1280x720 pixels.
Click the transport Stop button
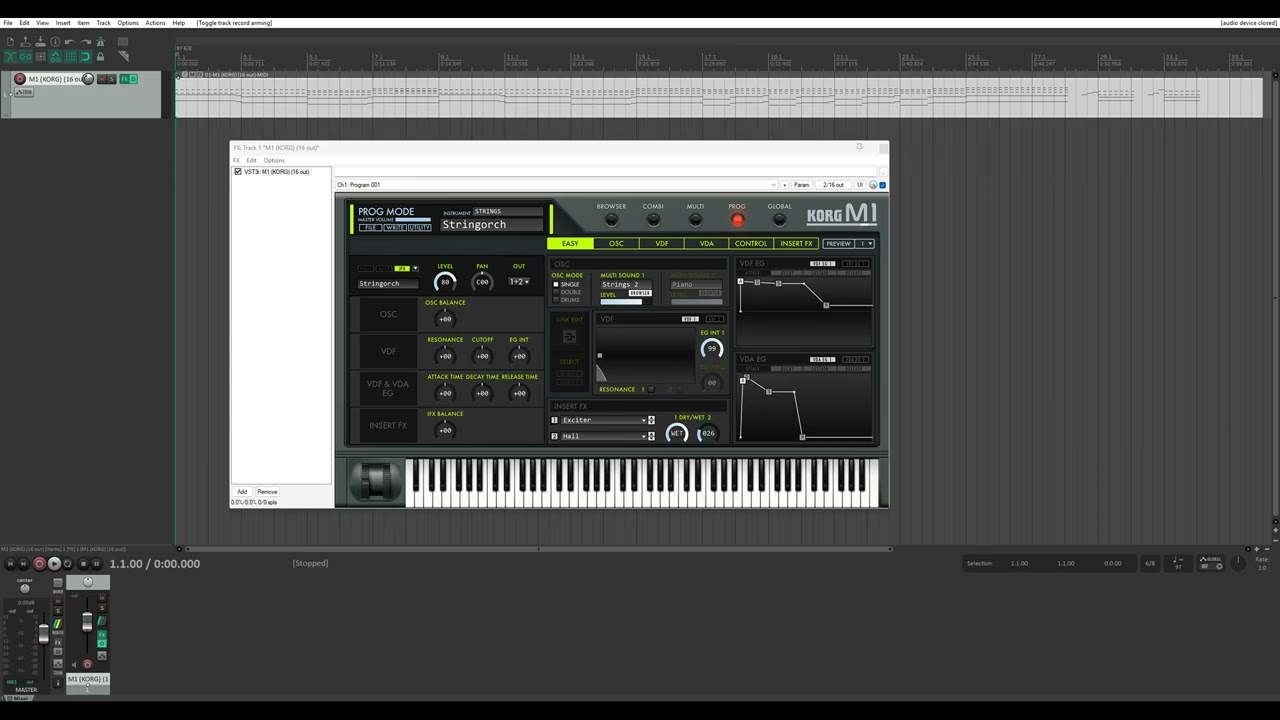[83, 564]
